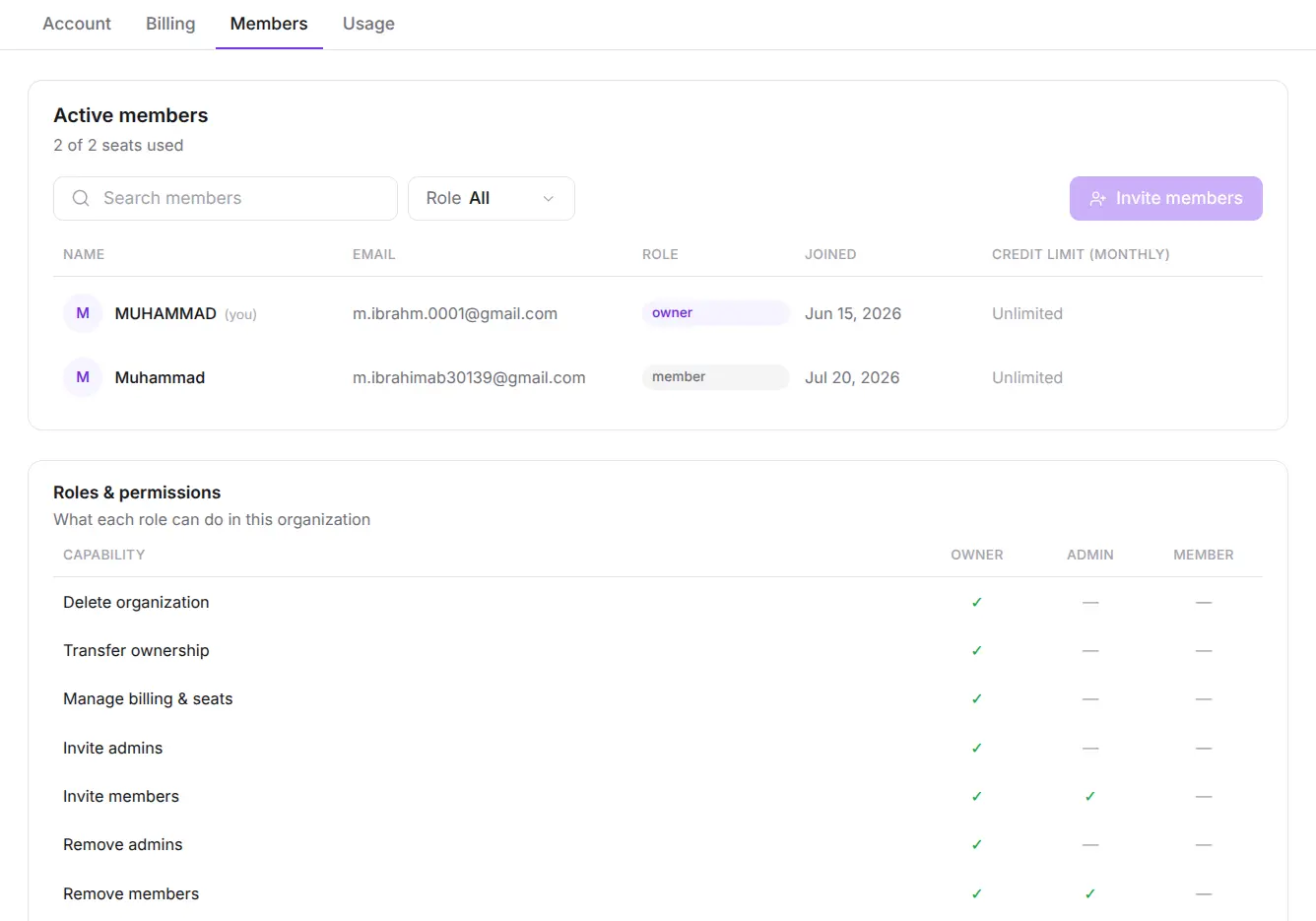Open the Role All dropdown
The width and height of the screenshot is (1316, 921).
[492, 198]
